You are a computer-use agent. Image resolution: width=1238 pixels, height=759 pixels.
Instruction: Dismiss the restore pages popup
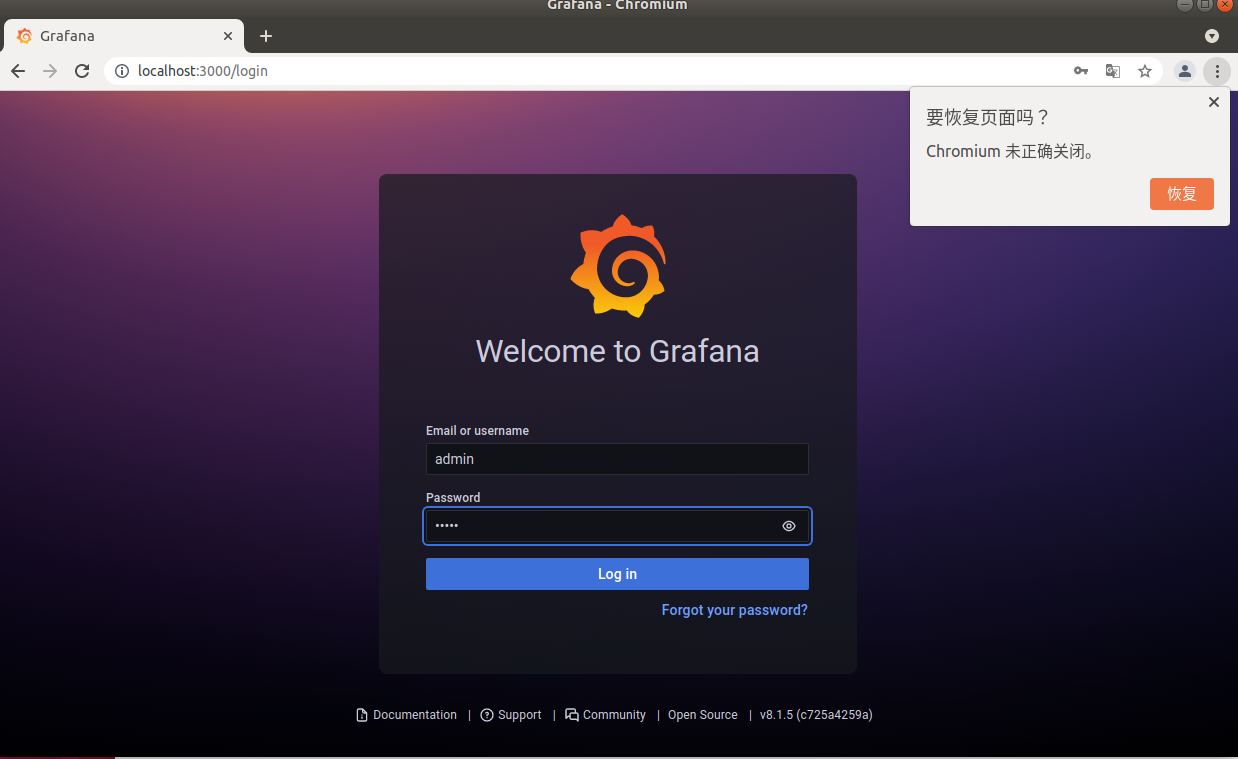(x=1214, y=102)
